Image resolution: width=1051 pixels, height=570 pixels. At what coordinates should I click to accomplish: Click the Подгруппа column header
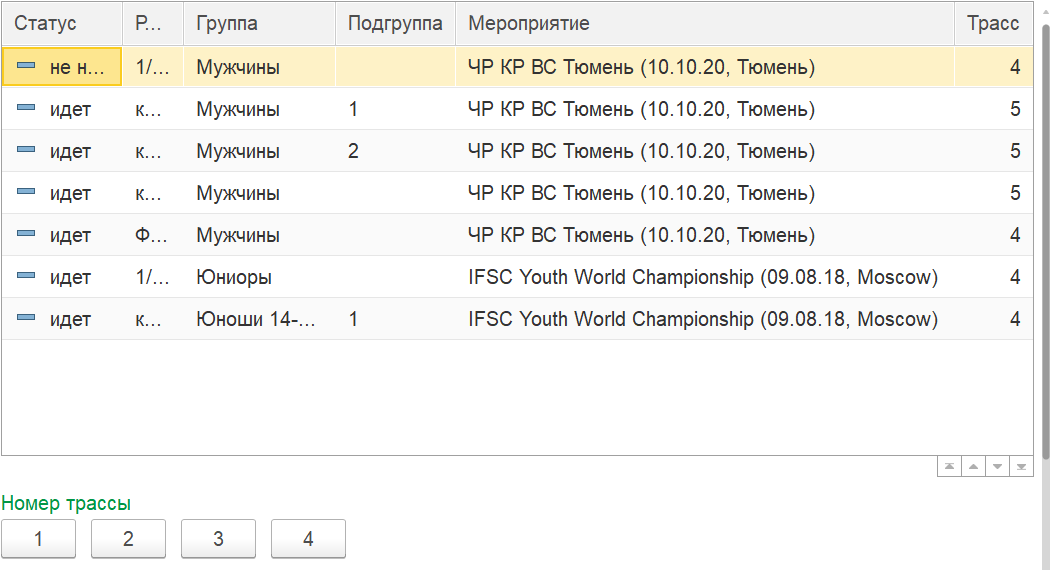[x=395, y=24]
